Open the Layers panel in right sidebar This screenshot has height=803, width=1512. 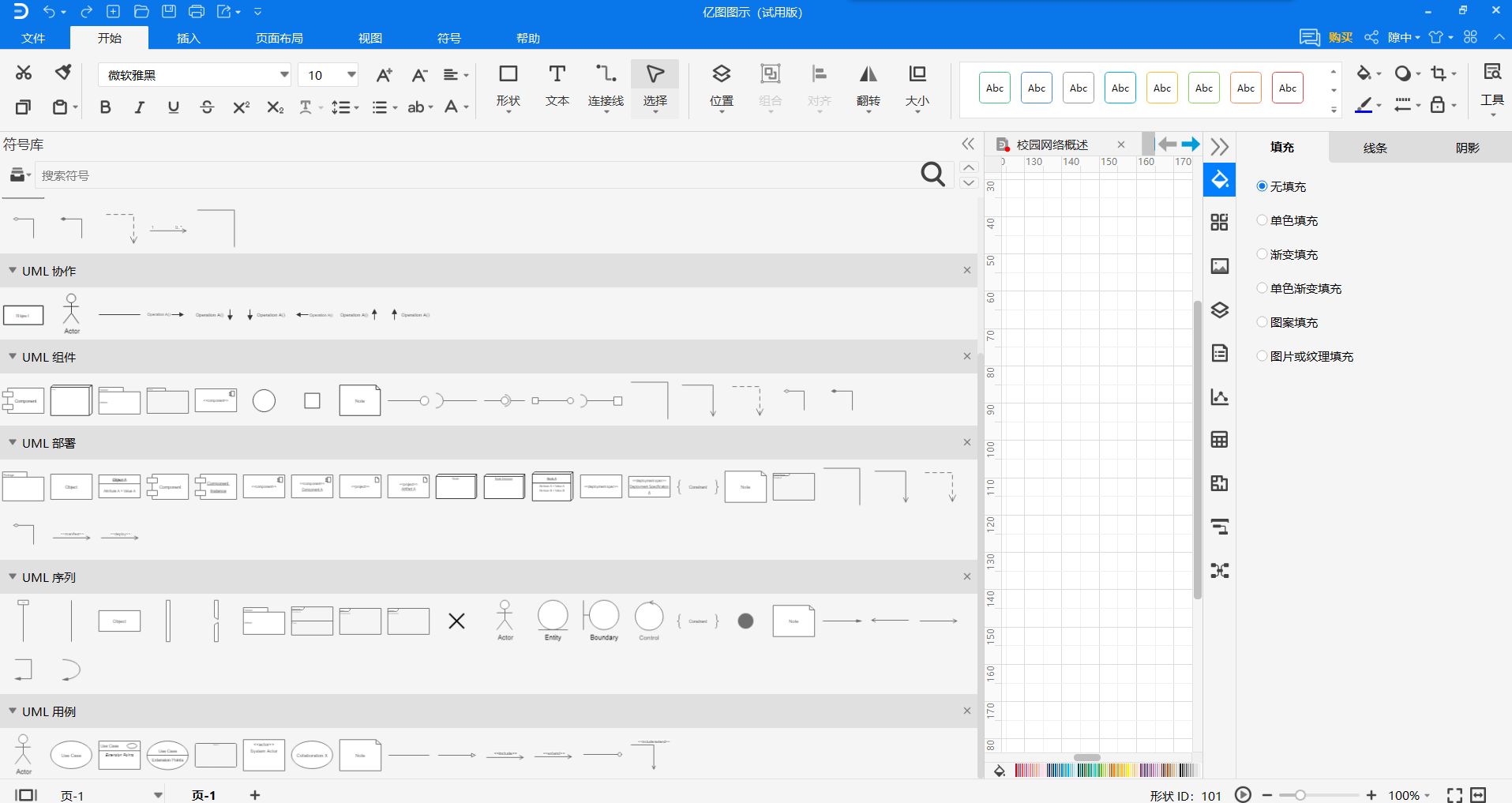pyautogui.click(x=1219, y=310)
